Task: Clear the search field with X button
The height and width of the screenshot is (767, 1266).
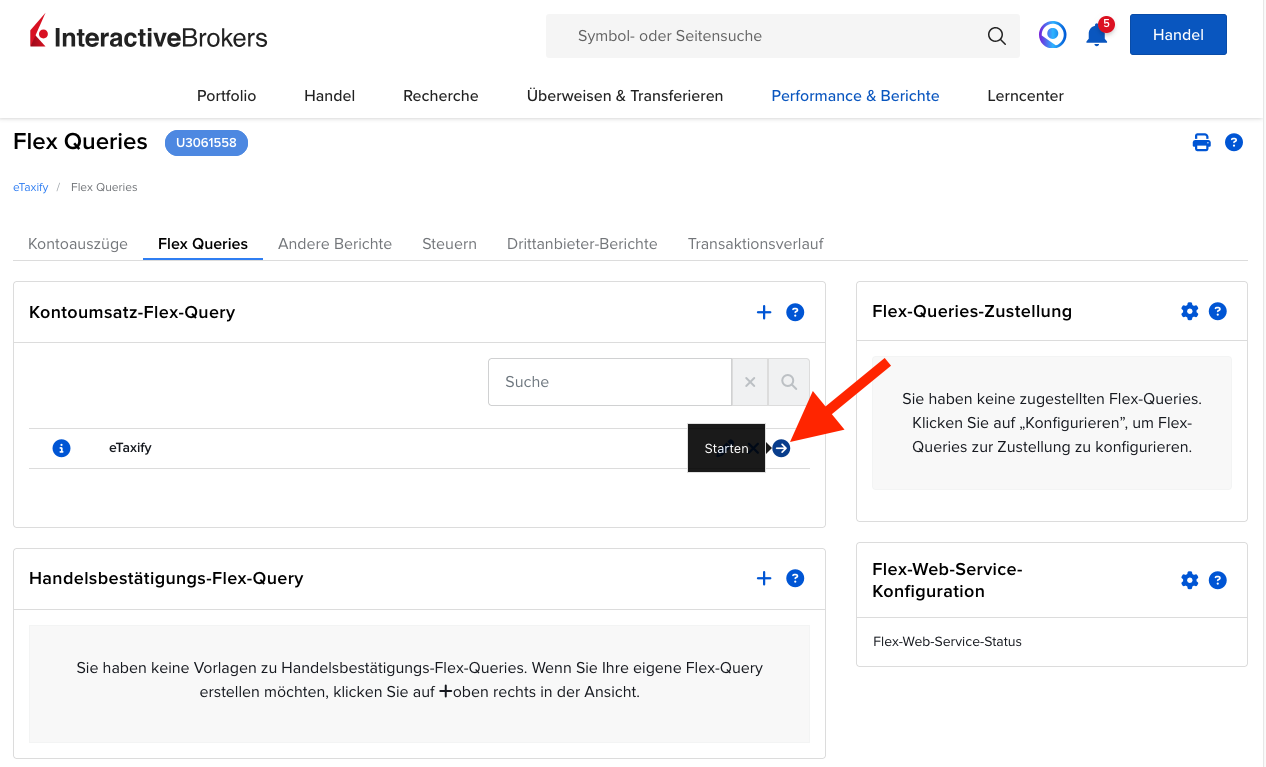Action: tap(749, 382)
